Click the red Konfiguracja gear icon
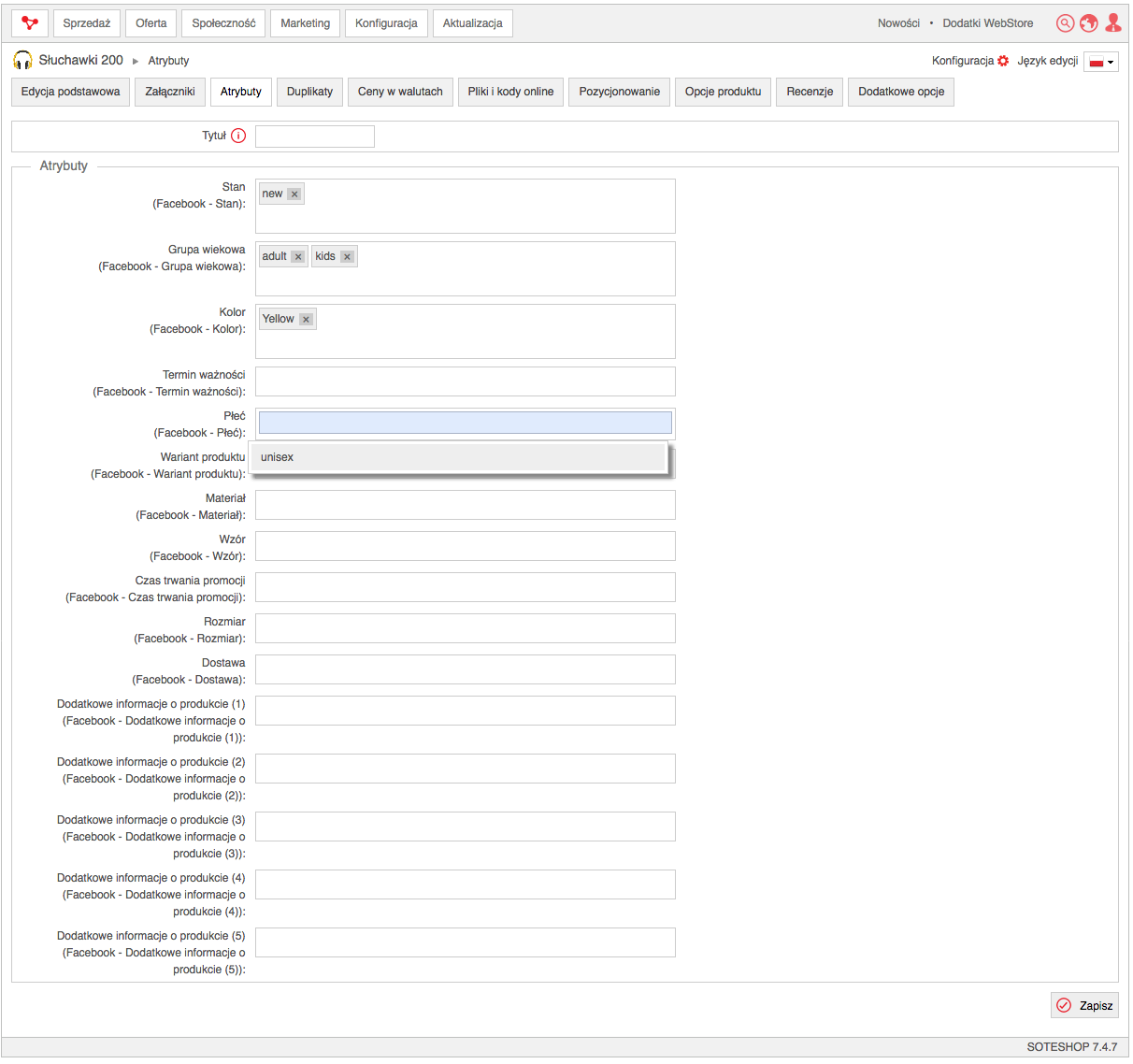The width and height of the screenshot is (1133, 1064). (x=1003, y=61)
